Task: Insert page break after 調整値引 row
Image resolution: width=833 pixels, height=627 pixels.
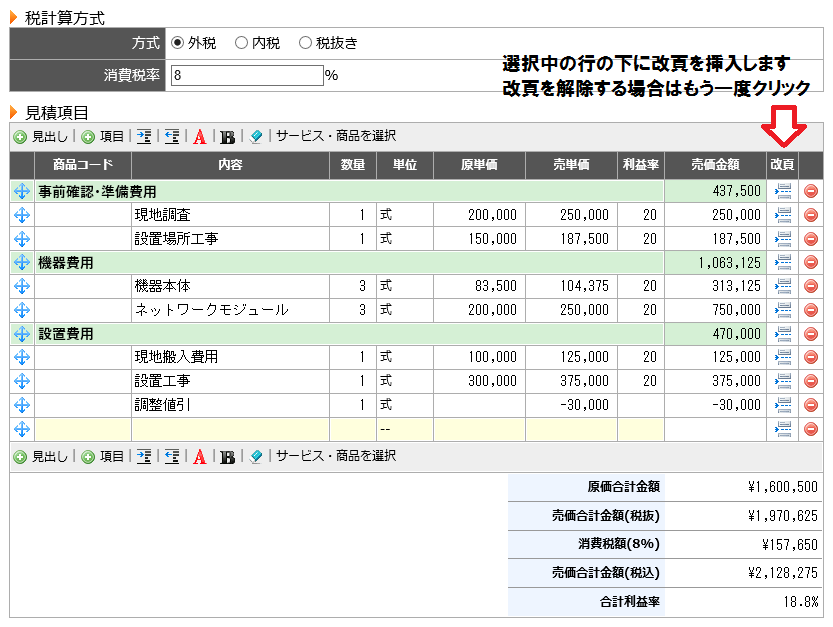Action: [x=783, y=405]
